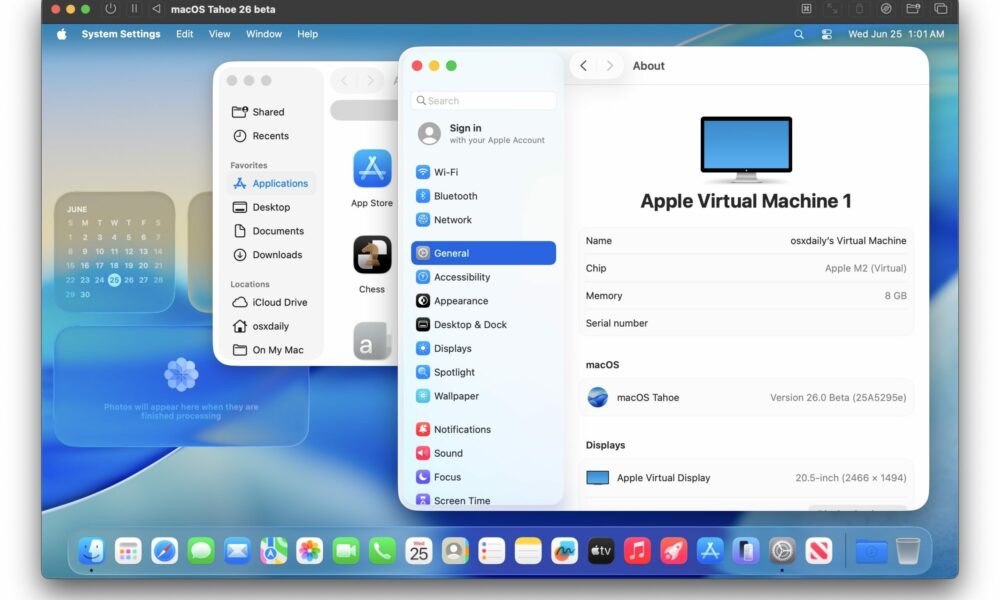The width and height of the screenshot is (1000, 600).
Task: Click the date and time in menu bar
Action: point(896,34)
